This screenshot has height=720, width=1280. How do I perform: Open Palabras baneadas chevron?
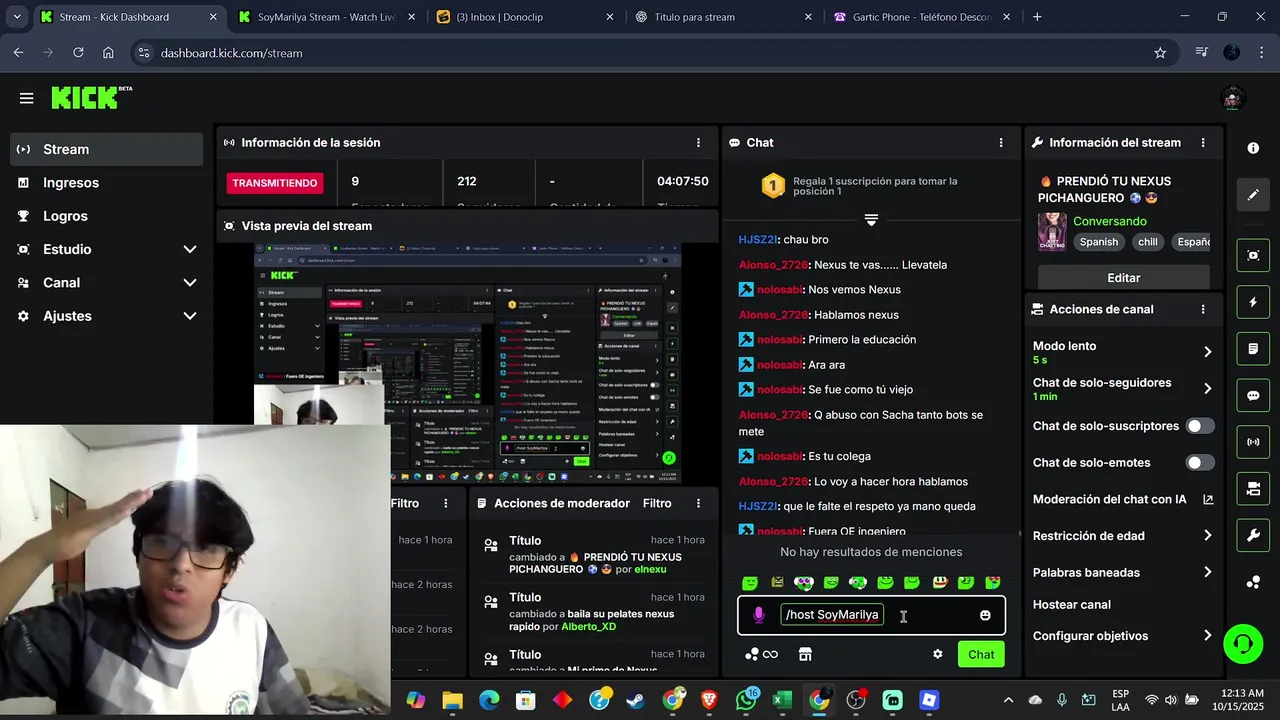1207,573
